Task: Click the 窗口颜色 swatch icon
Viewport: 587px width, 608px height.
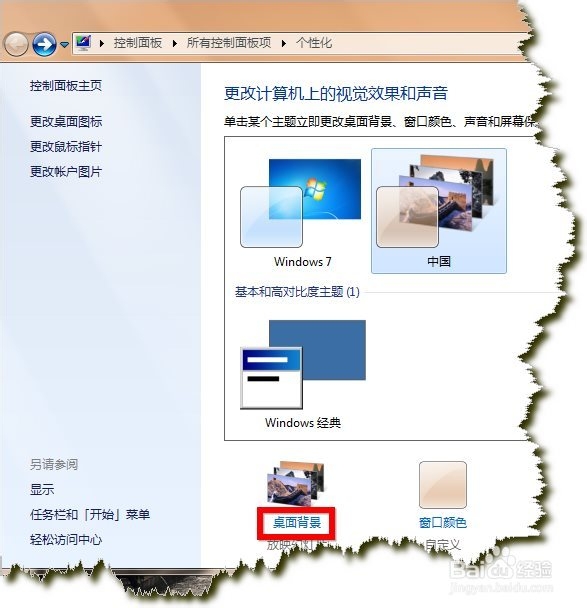Action: 443,485
